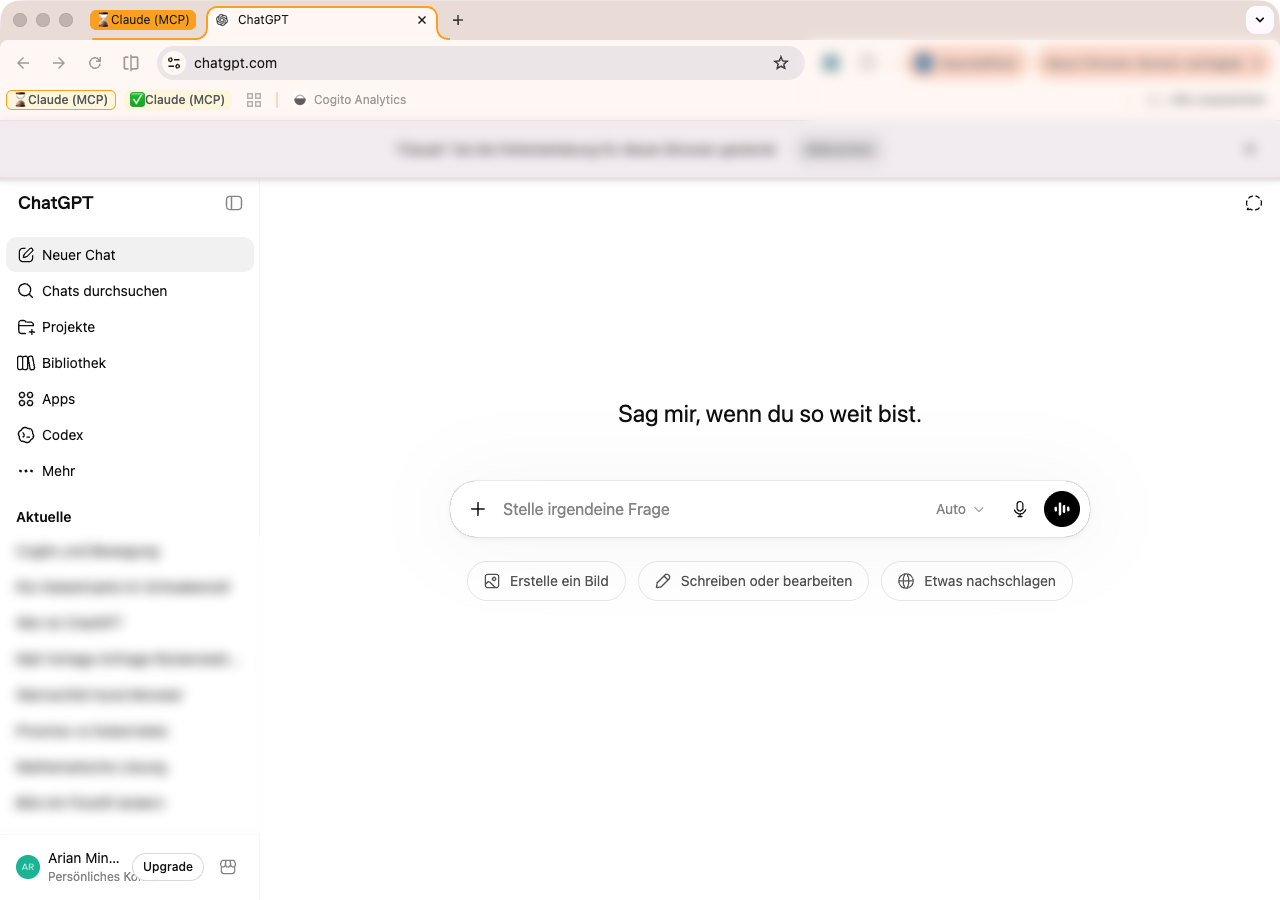The width and height of the screenshot is (1280, 900).
Task: Go back in browser history
Action: pyautogui.click(x=23, y=63)
